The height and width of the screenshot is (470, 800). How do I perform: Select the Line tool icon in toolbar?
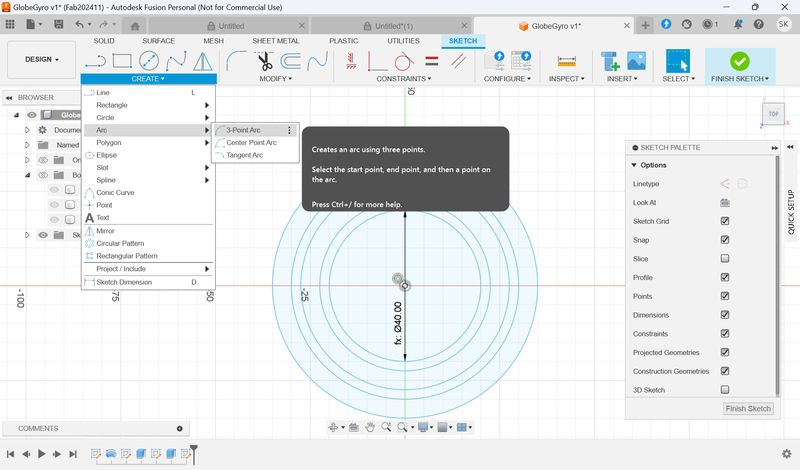[95, 61]
